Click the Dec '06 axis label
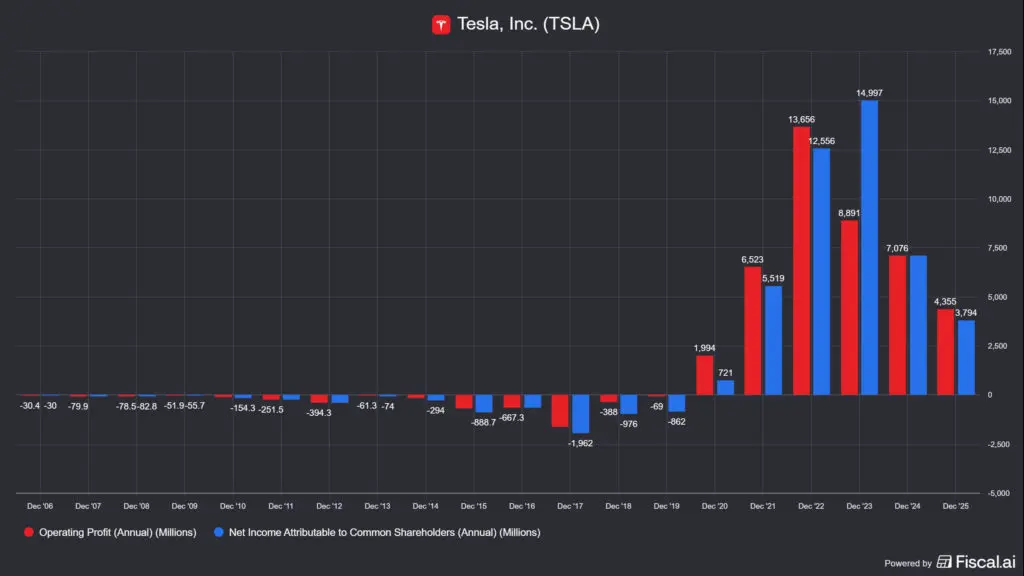The height and width of the screenshot is (576, 1024). (40, 506)
